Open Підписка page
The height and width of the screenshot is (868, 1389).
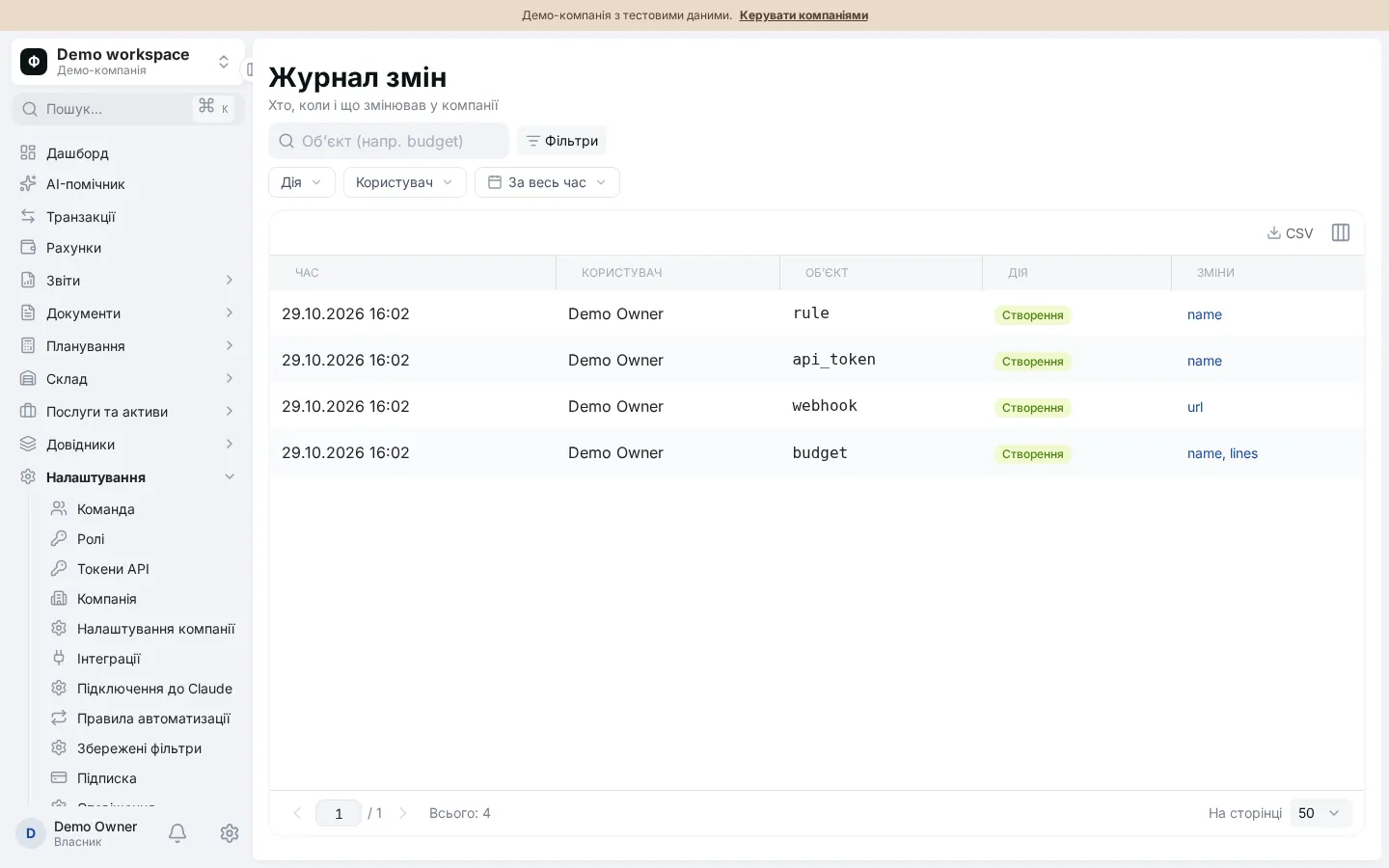click(x=143, y=778)
